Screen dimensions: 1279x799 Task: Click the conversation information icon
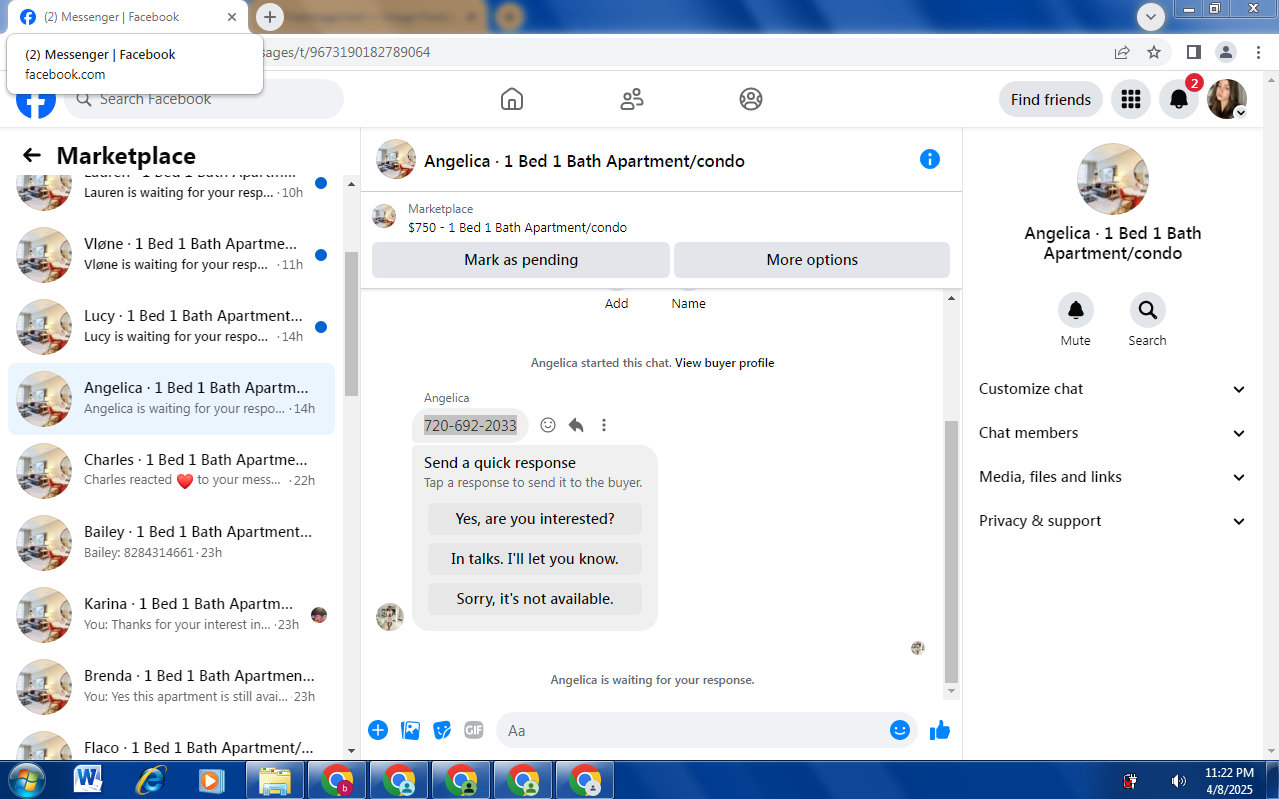tap(930, 159)
